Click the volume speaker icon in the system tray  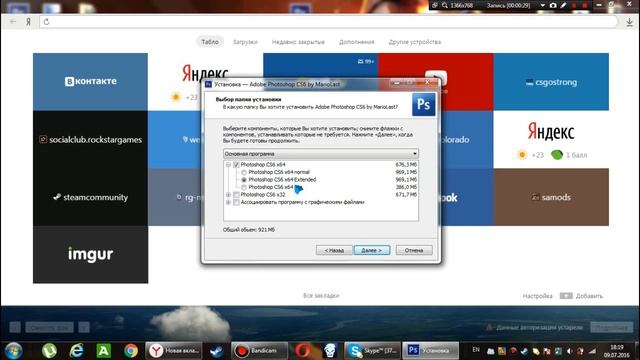(570, 351)
